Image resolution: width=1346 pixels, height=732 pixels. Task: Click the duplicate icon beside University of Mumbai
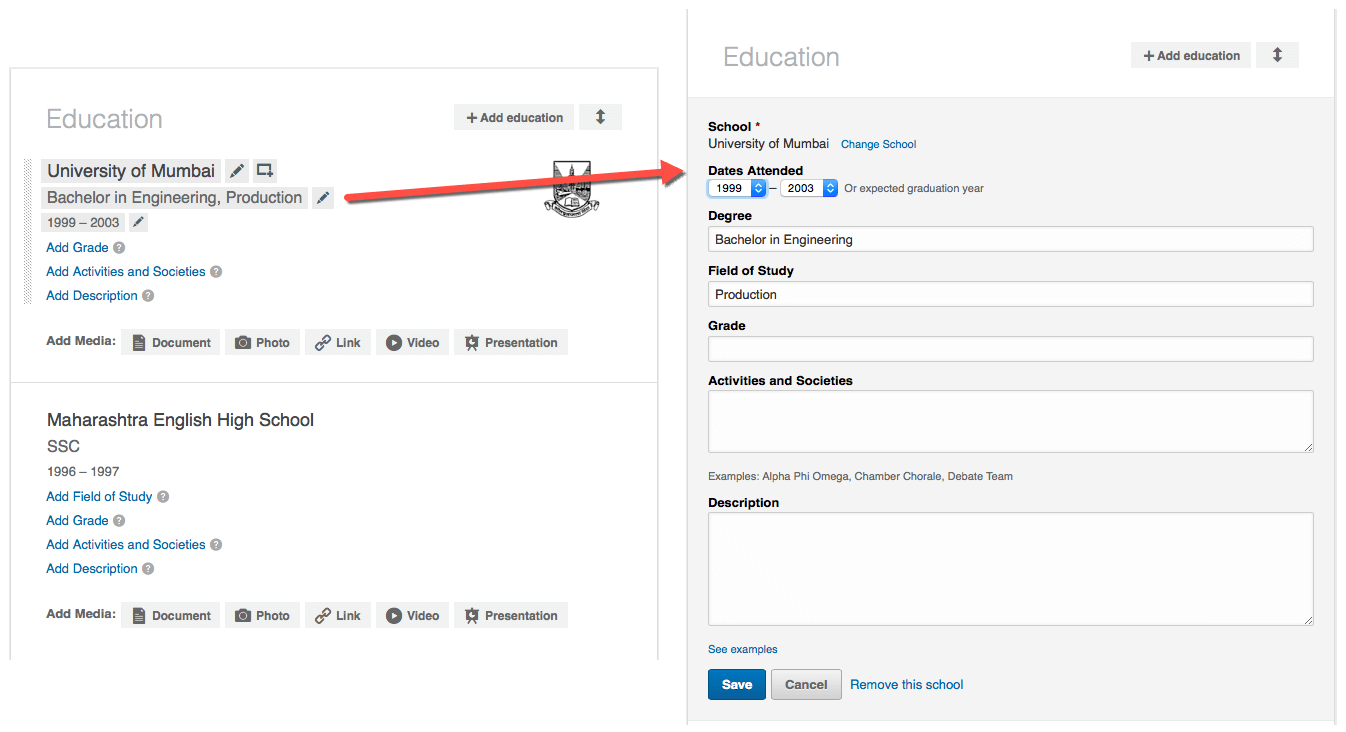coord(264,170)
